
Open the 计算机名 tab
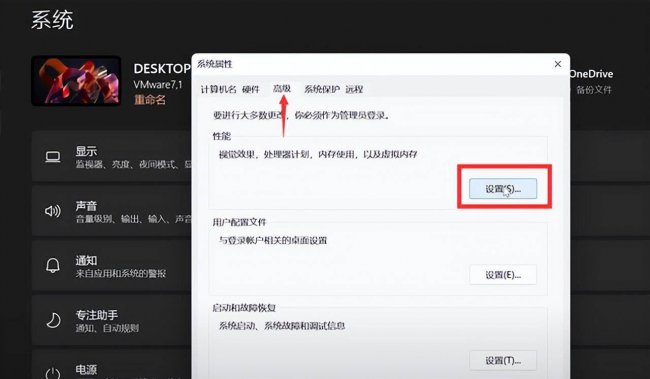pyautogui.click(x=218, y=89)
